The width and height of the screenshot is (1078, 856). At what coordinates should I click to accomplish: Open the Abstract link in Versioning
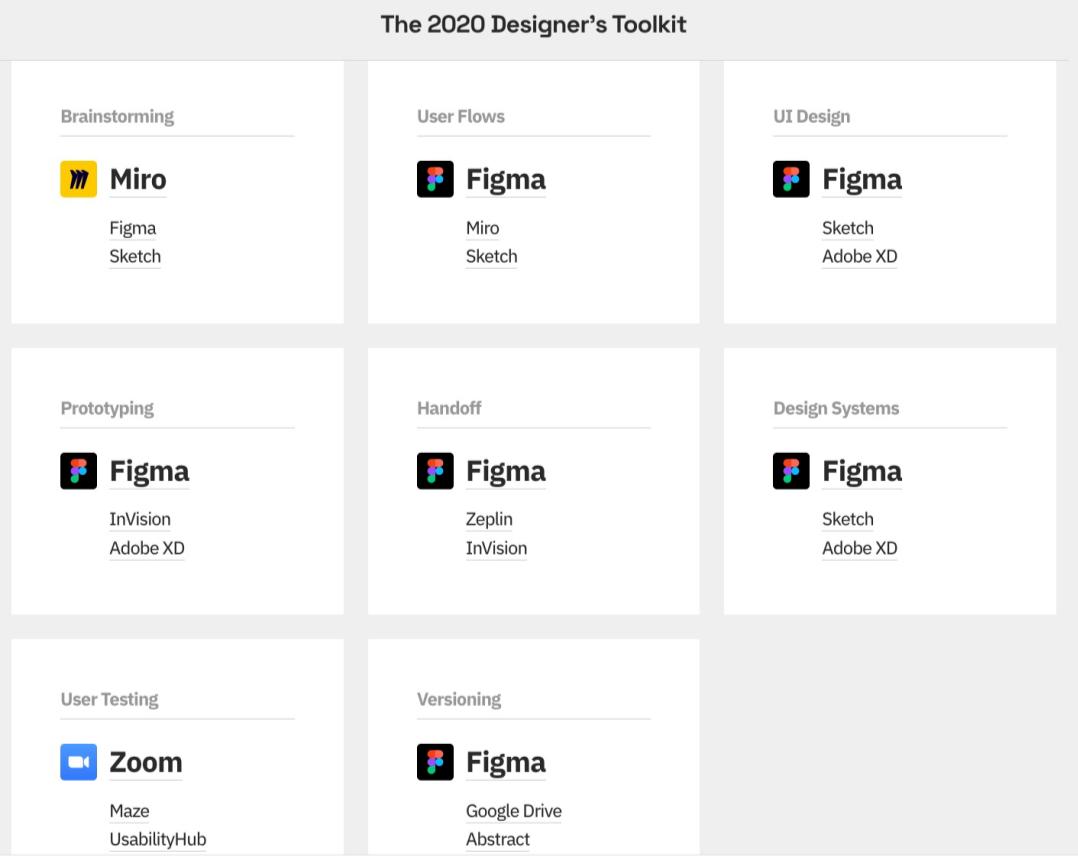(498, 839)
